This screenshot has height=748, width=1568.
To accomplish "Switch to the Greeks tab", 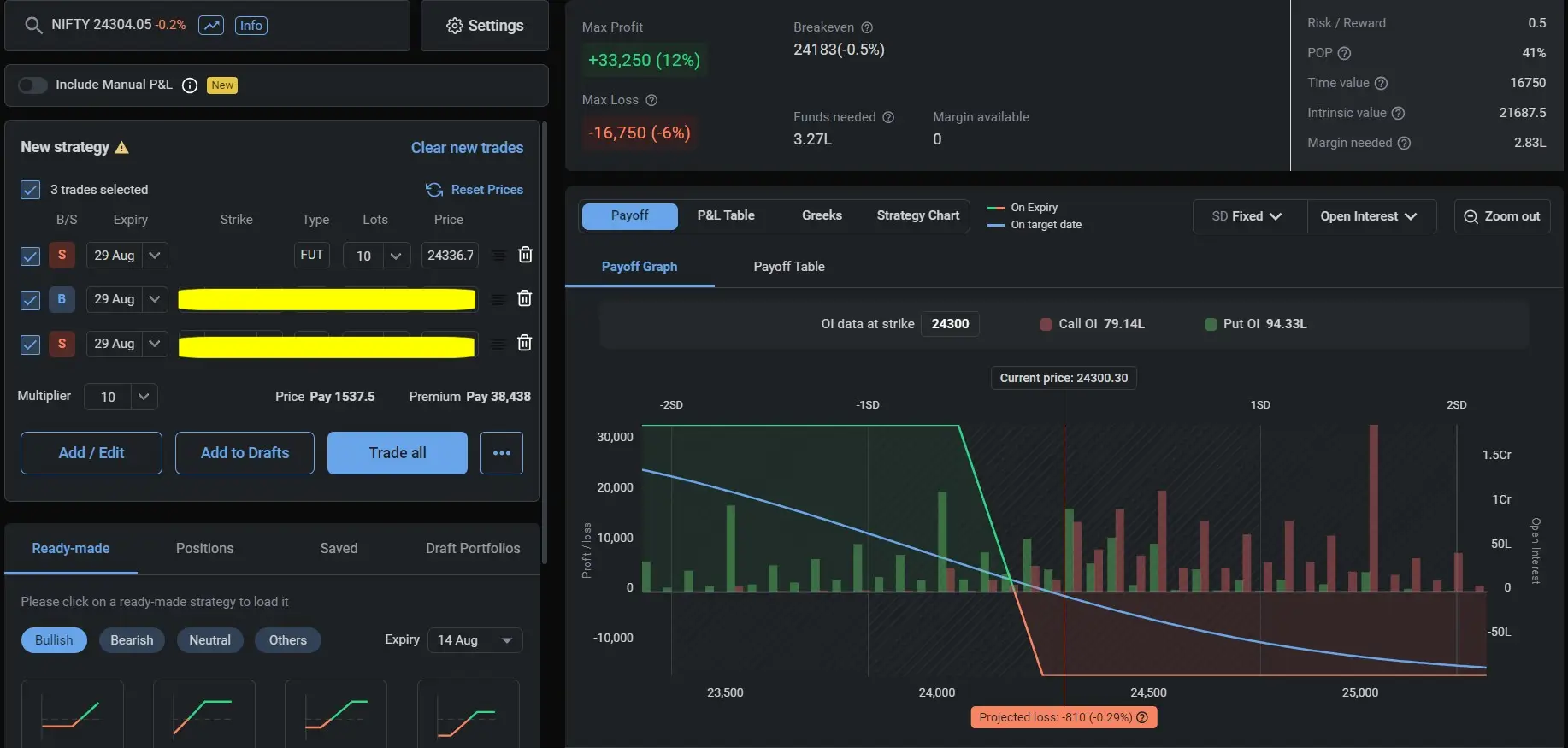I will tap(822, 215).
